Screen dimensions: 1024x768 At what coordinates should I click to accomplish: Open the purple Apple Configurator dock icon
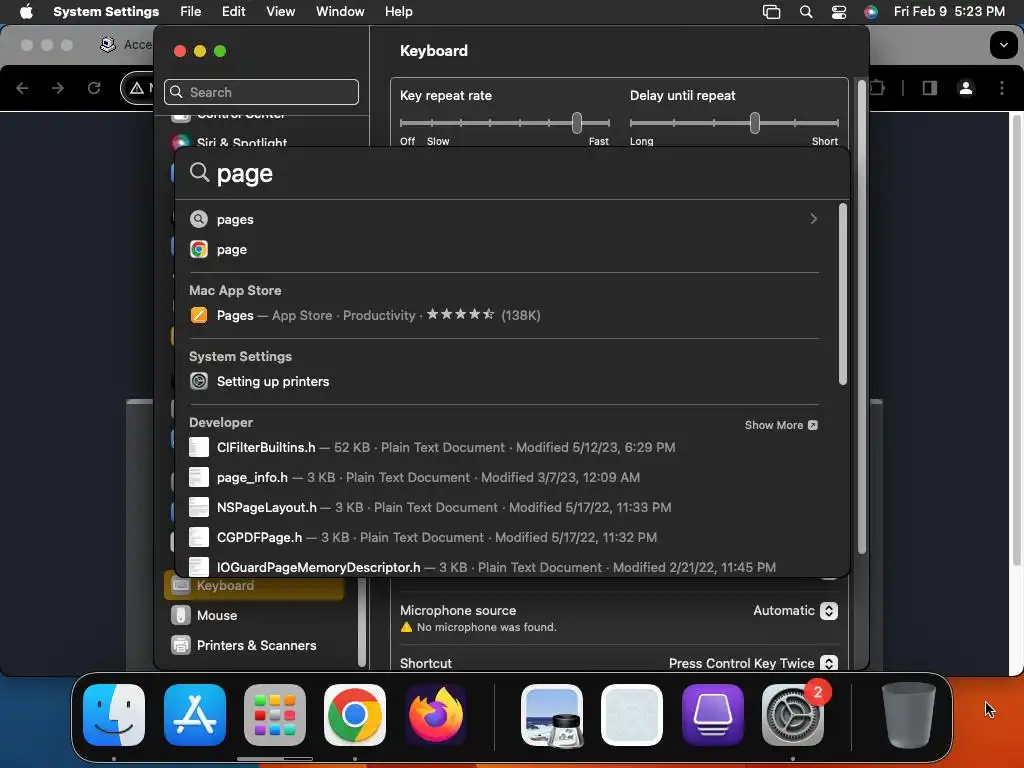[x=712, y=715]
